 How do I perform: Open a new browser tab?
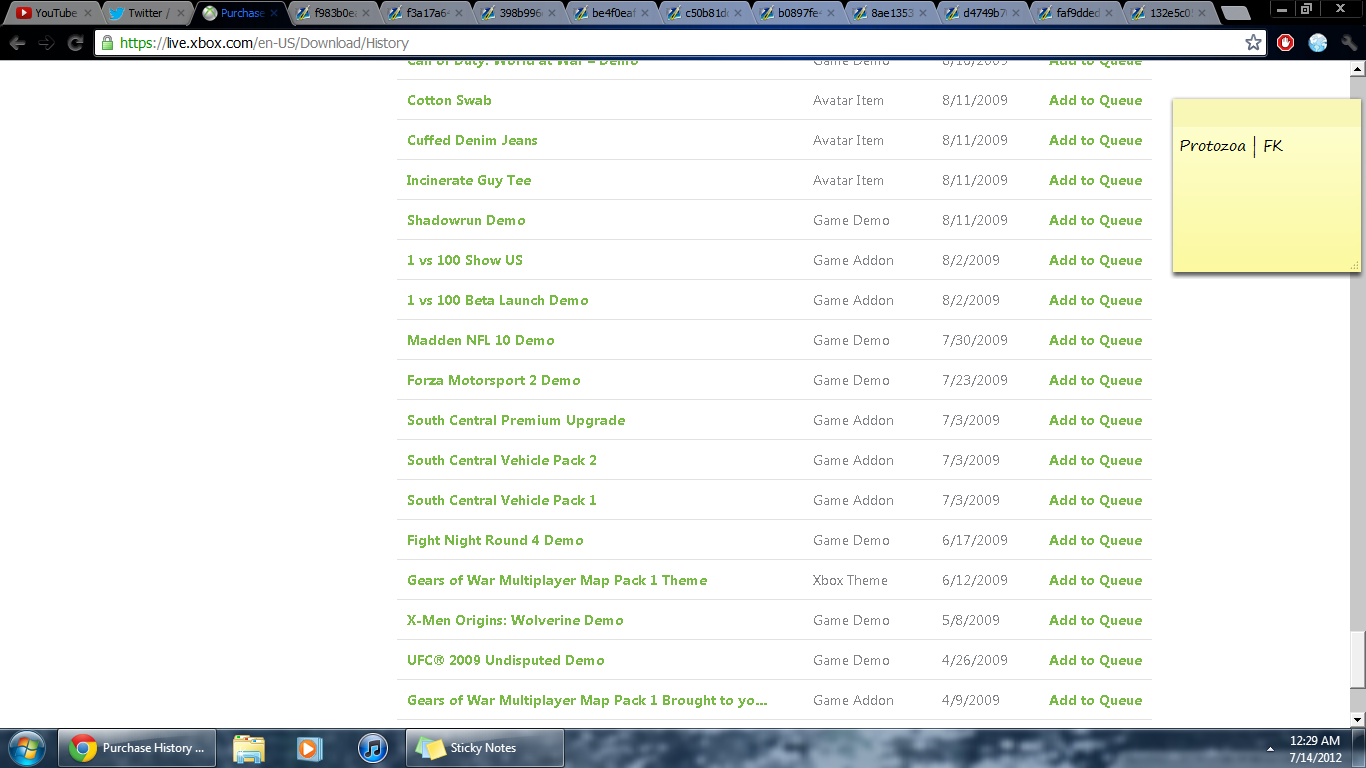[1236, 13]
